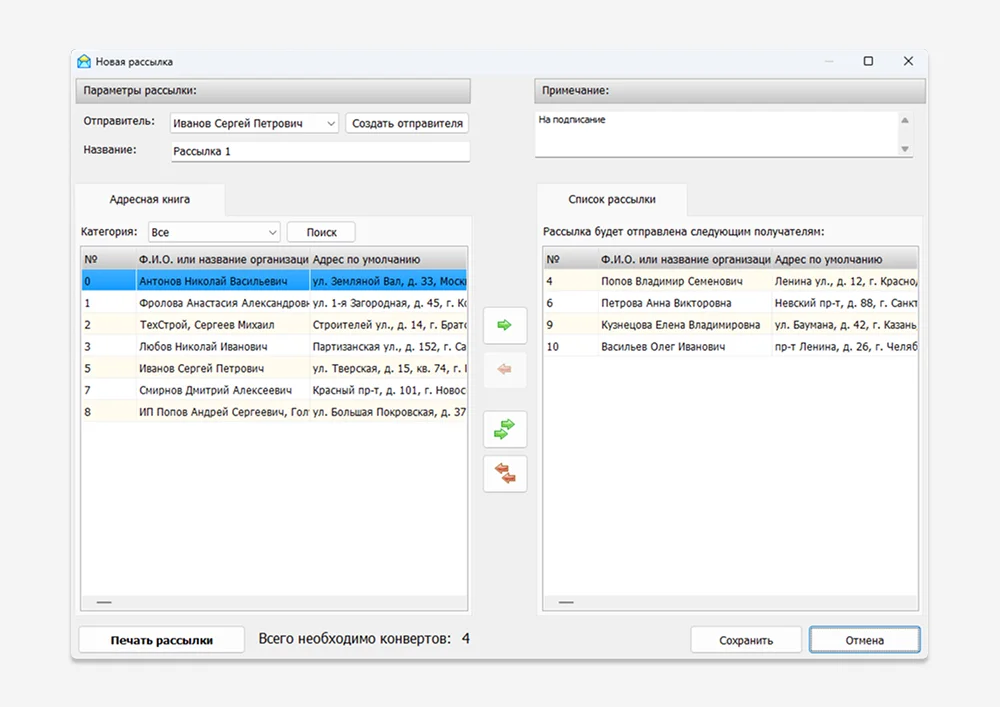Click address cell пр-т Ленина, д. 26
Image resolution: width=1000 pixels, height=707 pixels.
click(845, 346)
